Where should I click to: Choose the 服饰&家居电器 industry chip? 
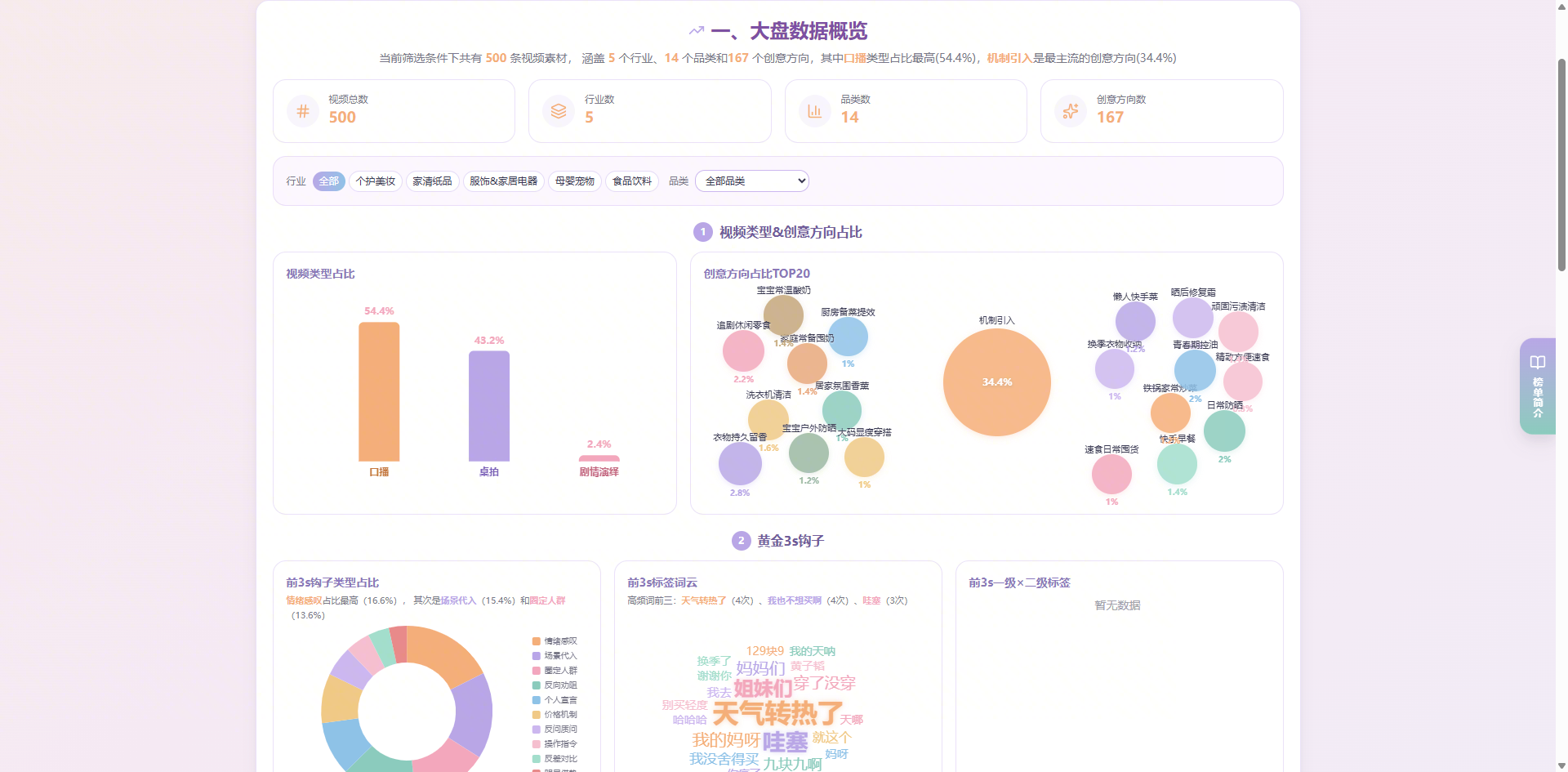click(x=504, y=181)
